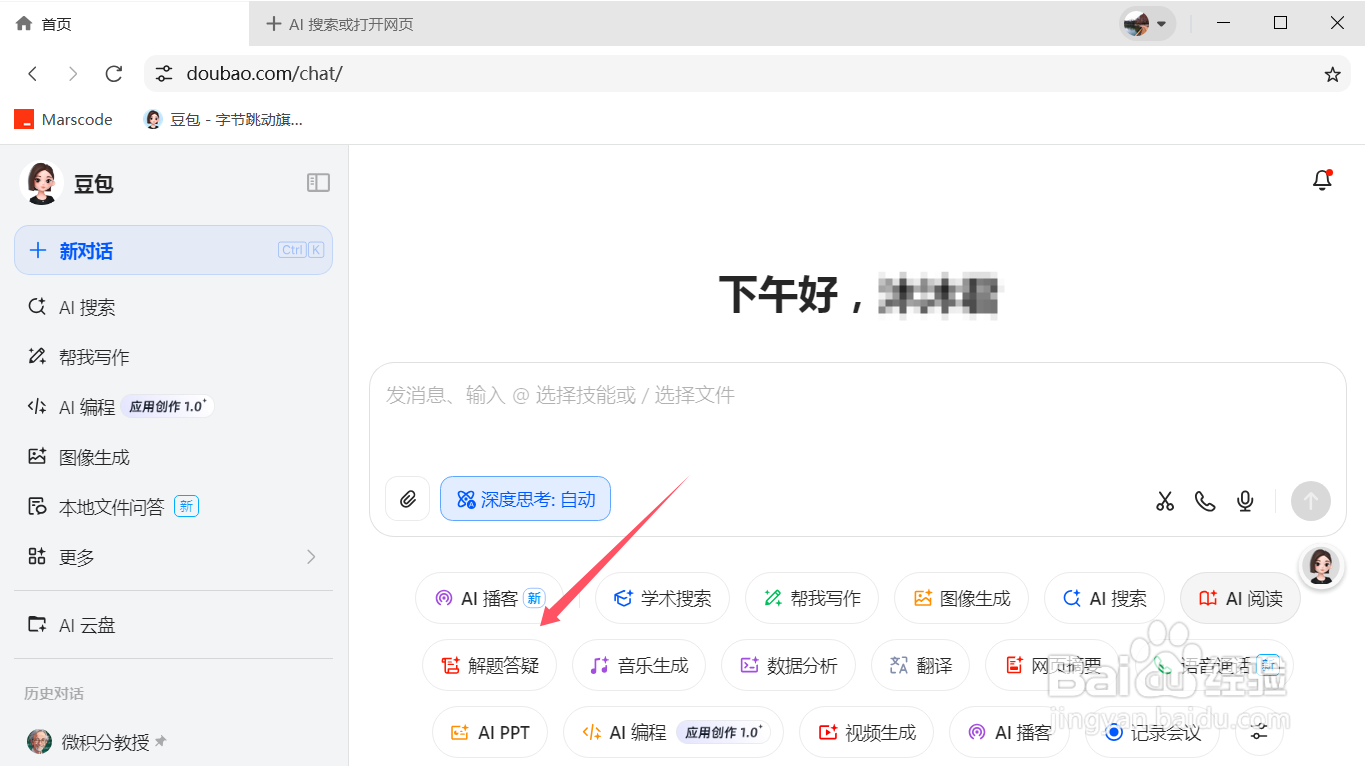Select the 数据分析 skill chip

pyautogui.click(x=788, y=665)
